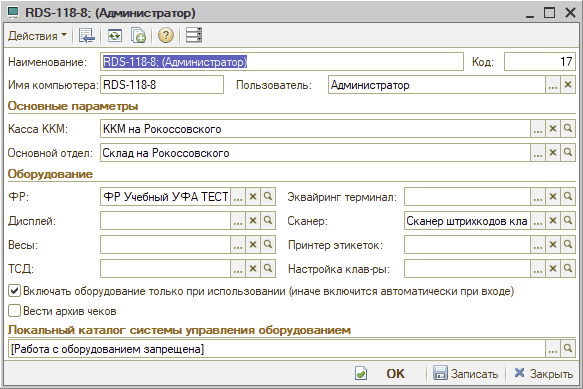Clear the Основной отдел field
This screenshot has height=389, width=583.
553,153
